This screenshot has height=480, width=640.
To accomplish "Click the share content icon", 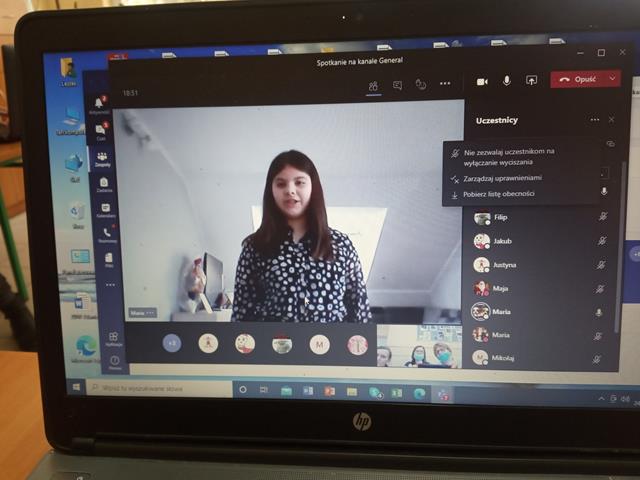I will [531, 80].
